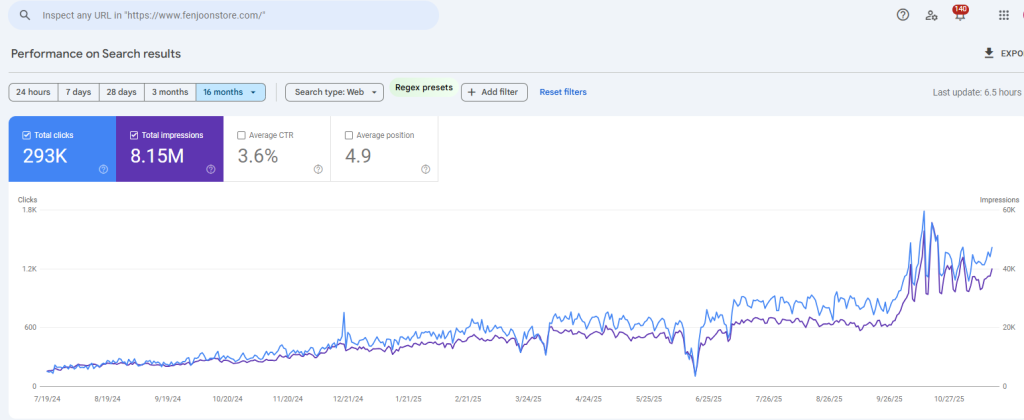Screen dimensions: 1024x420
Task: Click the Export download icon
Action: pos(989,54)
